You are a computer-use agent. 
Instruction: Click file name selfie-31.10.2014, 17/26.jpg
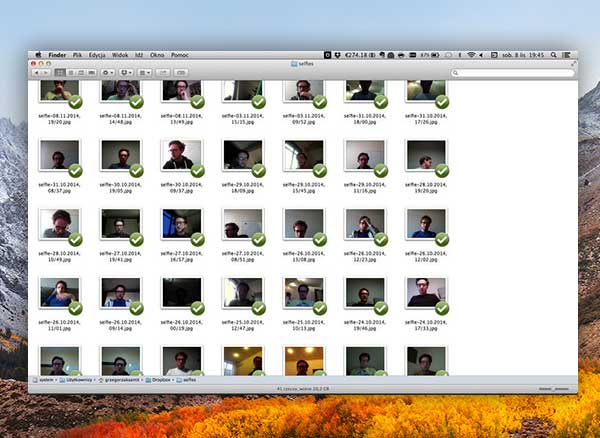(426, 119)
